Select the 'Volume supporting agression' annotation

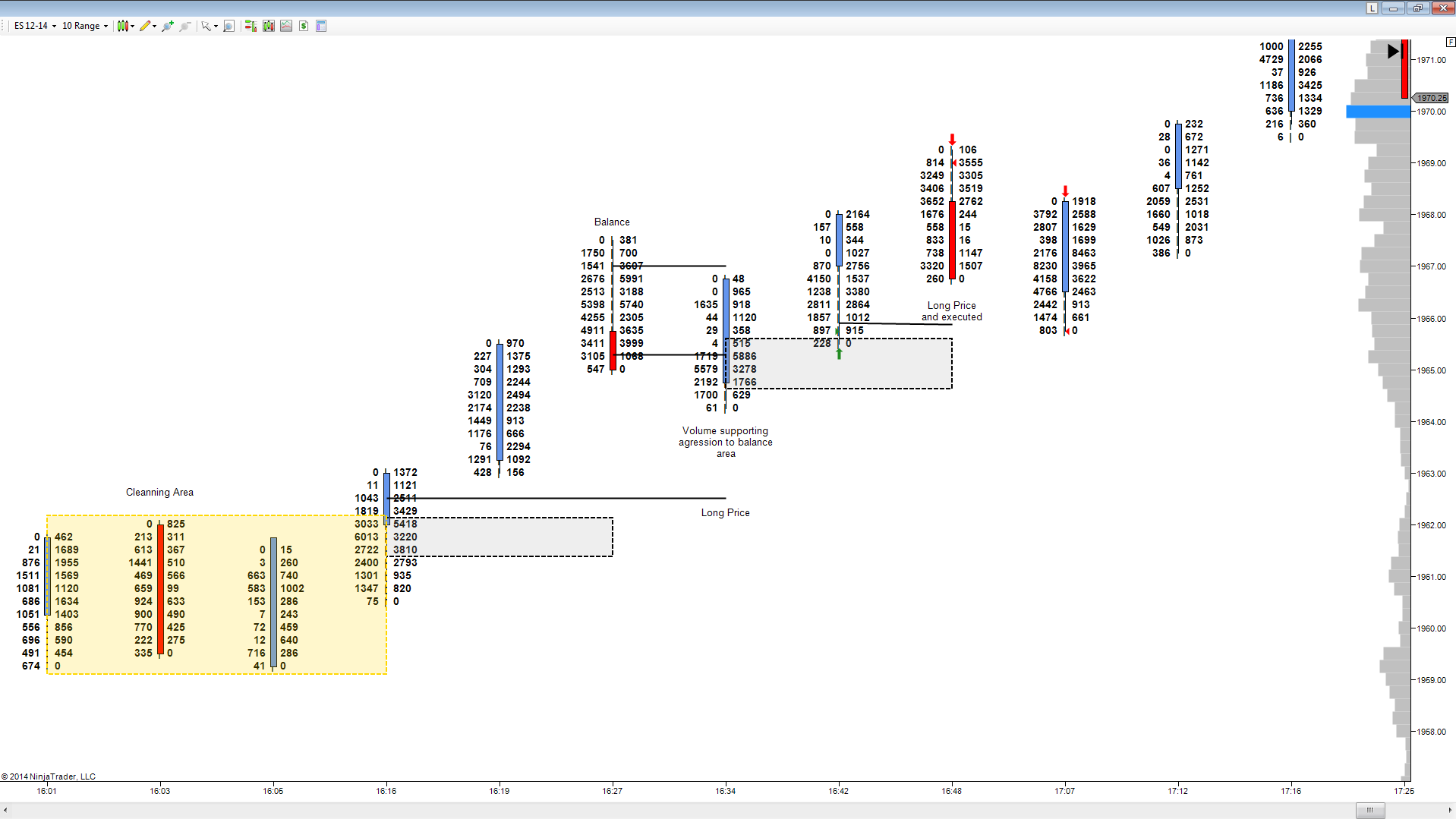726,442
